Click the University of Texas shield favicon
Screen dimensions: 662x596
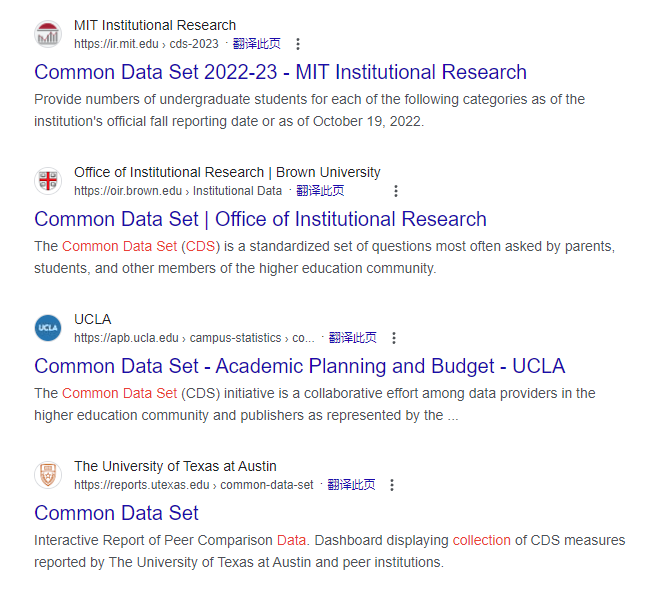click(x=48, y=474)
